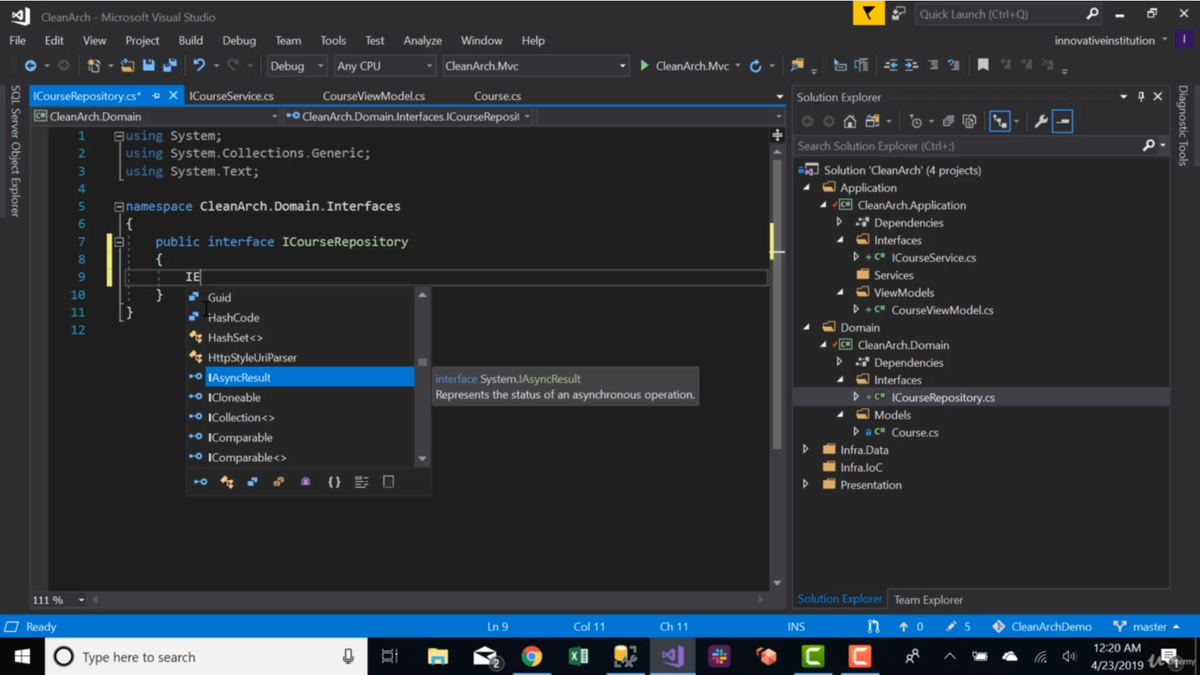Toggle the interfaces filter in IntelliSense popup
This screenshot has height=675, width=1200.
pos(200,482)
